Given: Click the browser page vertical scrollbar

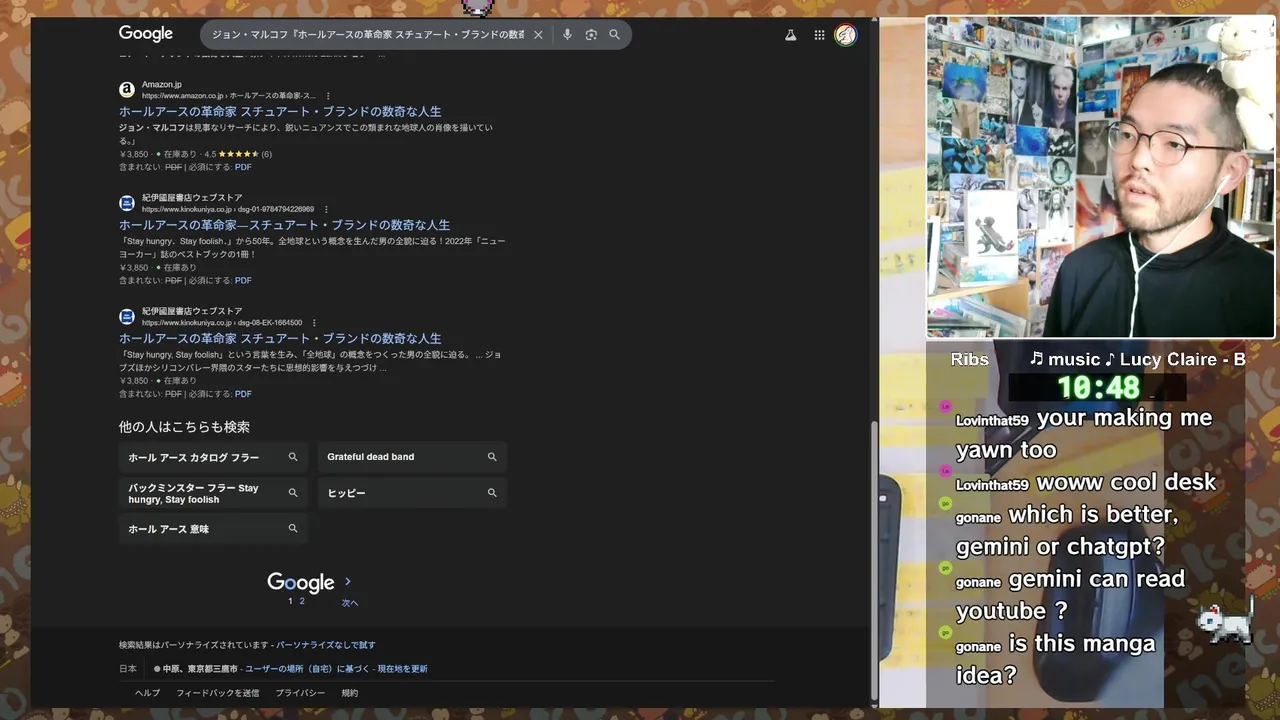Looking at the screenshot, I should (x=875, y=560).
